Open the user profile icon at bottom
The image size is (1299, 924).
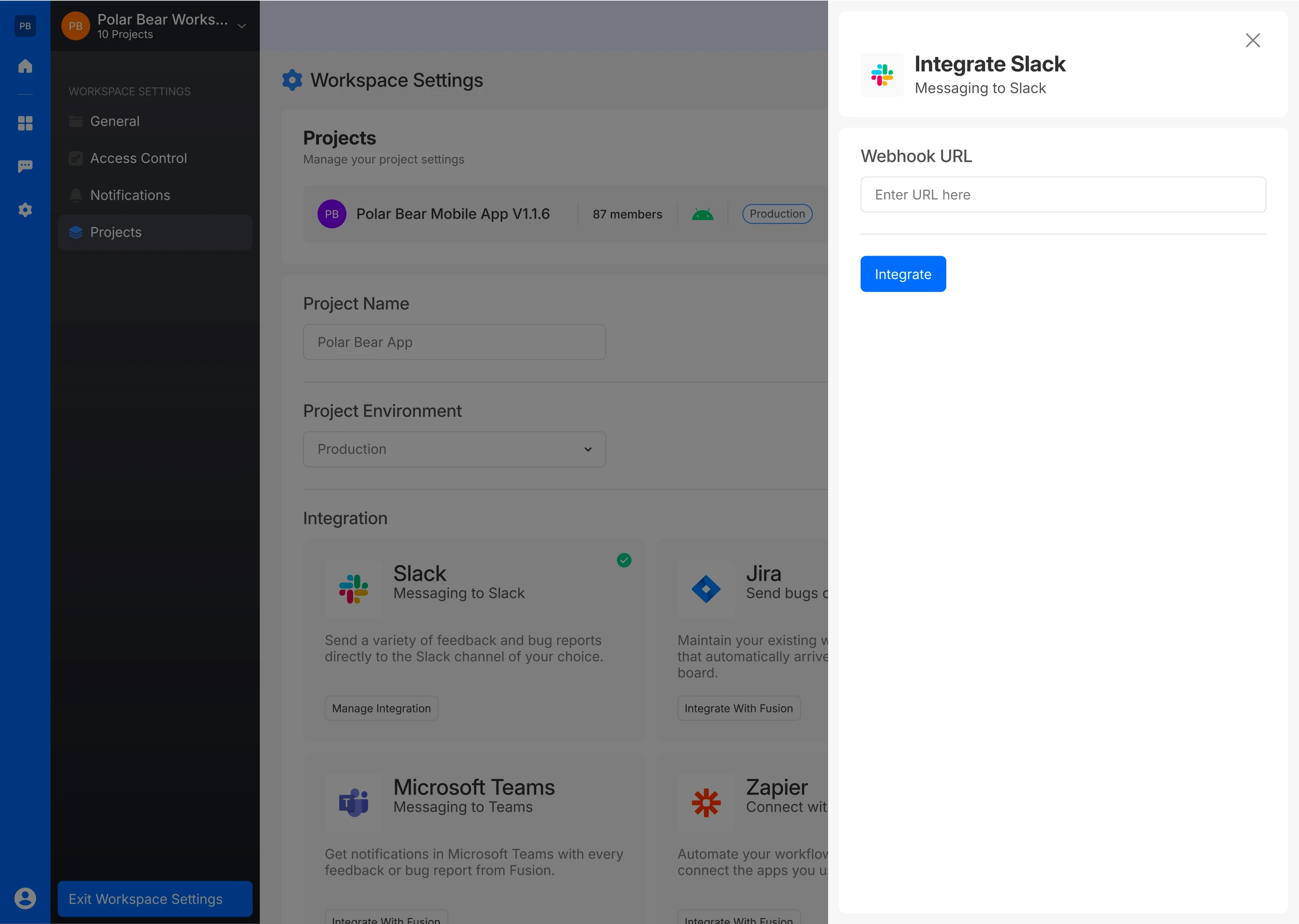pos(25,898)
